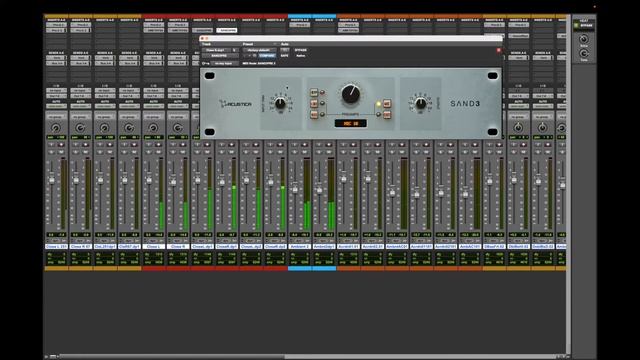This screenshot has width=640, height=360.
Task: Open first insert slot on Close L 251 strip
Action: click(56, 25)
